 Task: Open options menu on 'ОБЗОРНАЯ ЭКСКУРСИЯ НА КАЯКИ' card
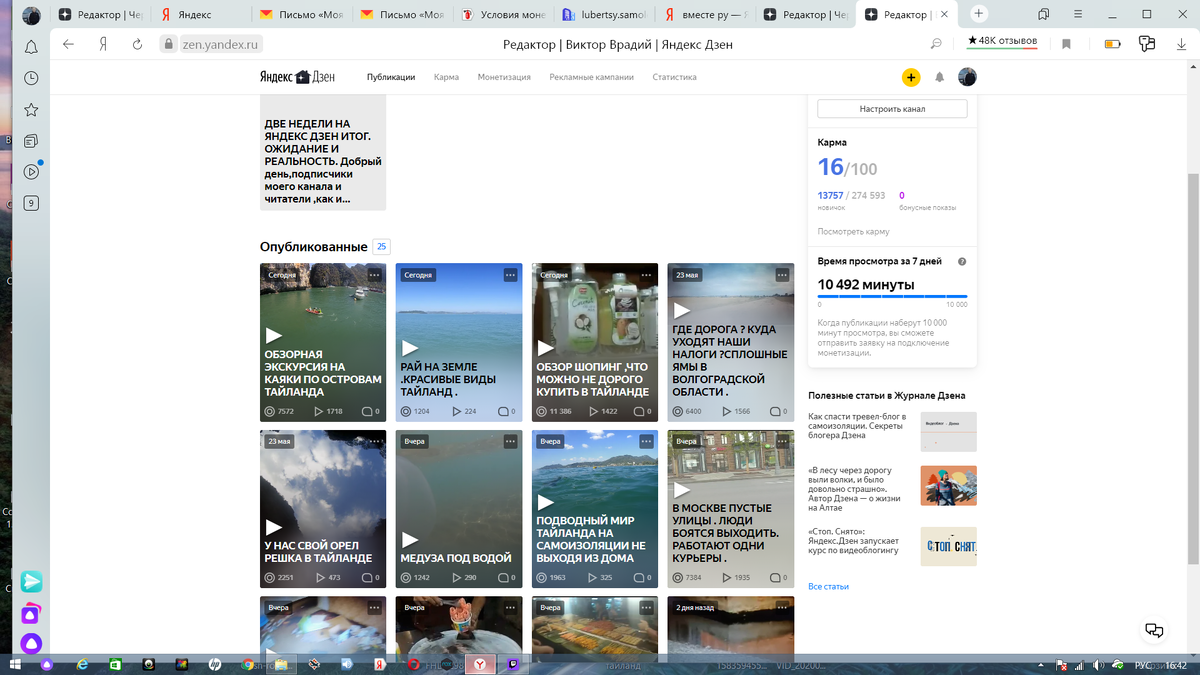(x=374, y=274)
